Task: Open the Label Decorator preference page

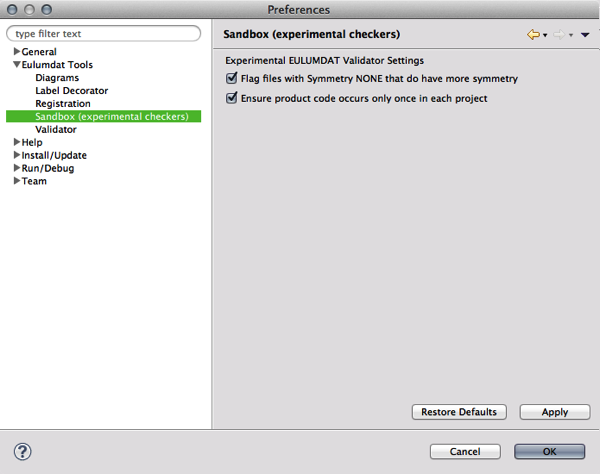Action: point(72,91)
